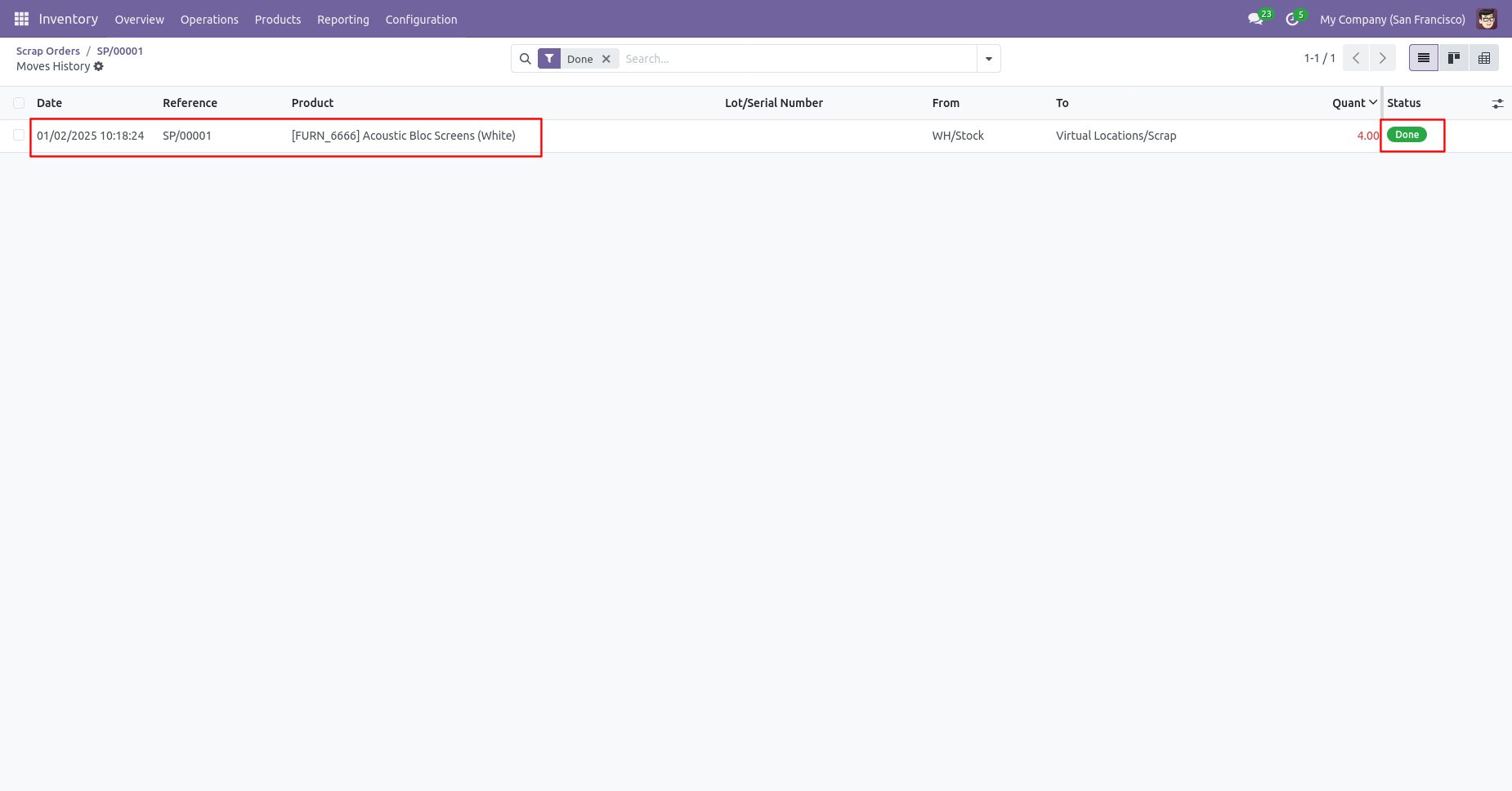This screenshot has width=1512, height=791.
Task: Open the SP/00001 breadcrumb link
Action: [x=120, y=51]
